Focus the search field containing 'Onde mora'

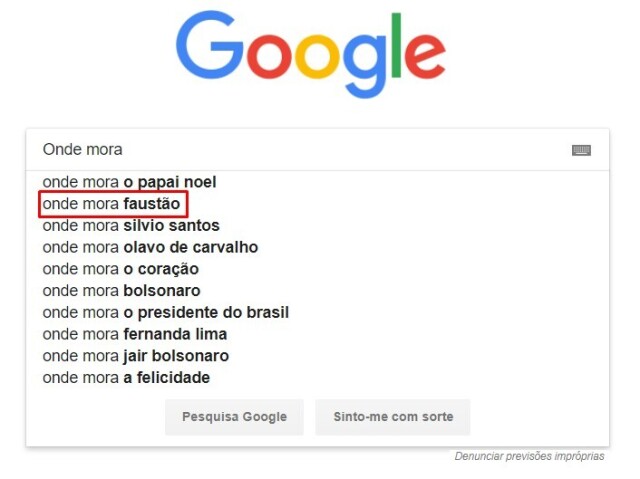302,150
